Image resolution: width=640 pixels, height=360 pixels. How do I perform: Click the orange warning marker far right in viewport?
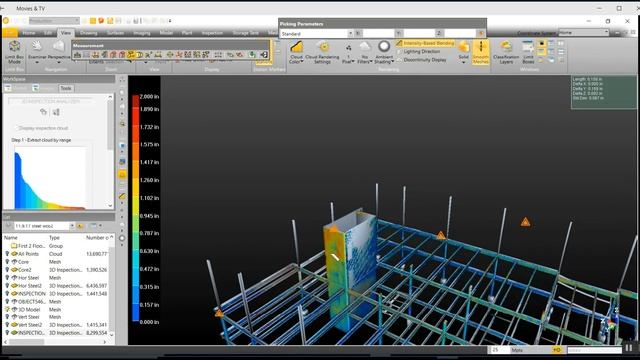click(525, 222)
